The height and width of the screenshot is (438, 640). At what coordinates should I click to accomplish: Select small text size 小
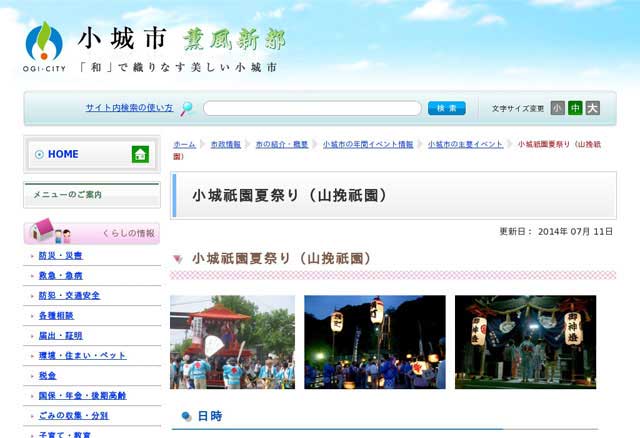click(558, 108)
